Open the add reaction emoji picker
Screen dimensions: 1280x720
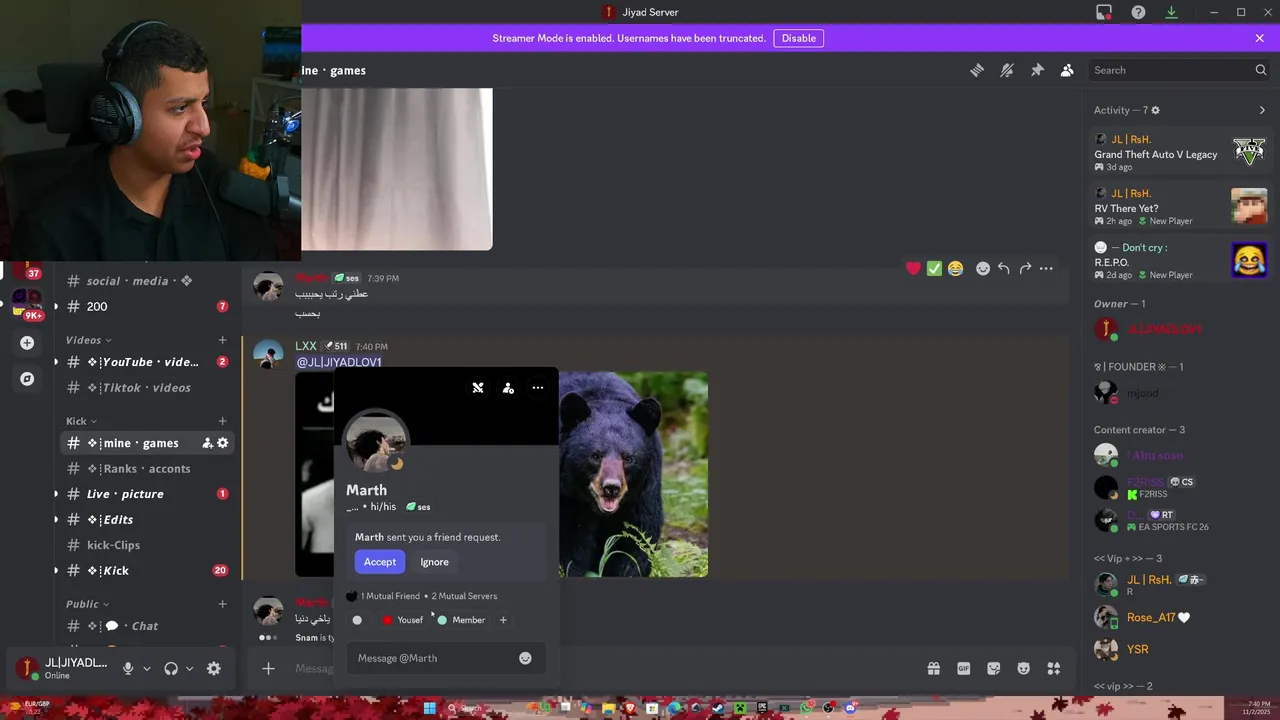[x=983, y=268]
